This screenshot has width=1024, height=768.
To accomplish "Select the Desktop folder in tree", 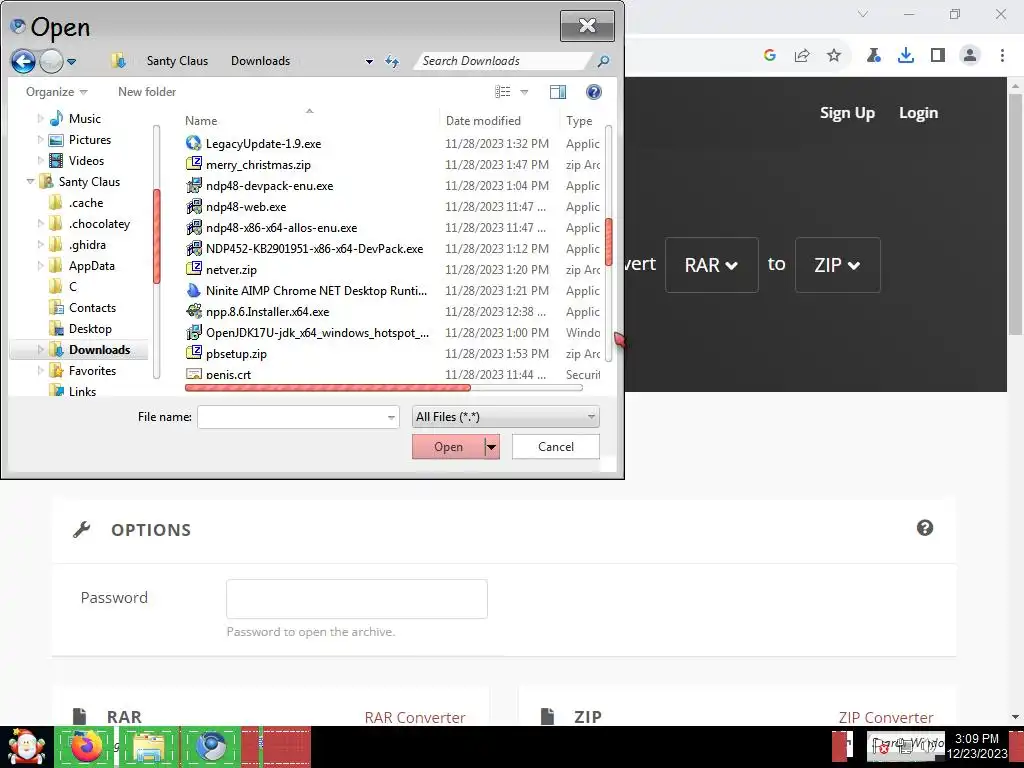I will pos(90,329).
